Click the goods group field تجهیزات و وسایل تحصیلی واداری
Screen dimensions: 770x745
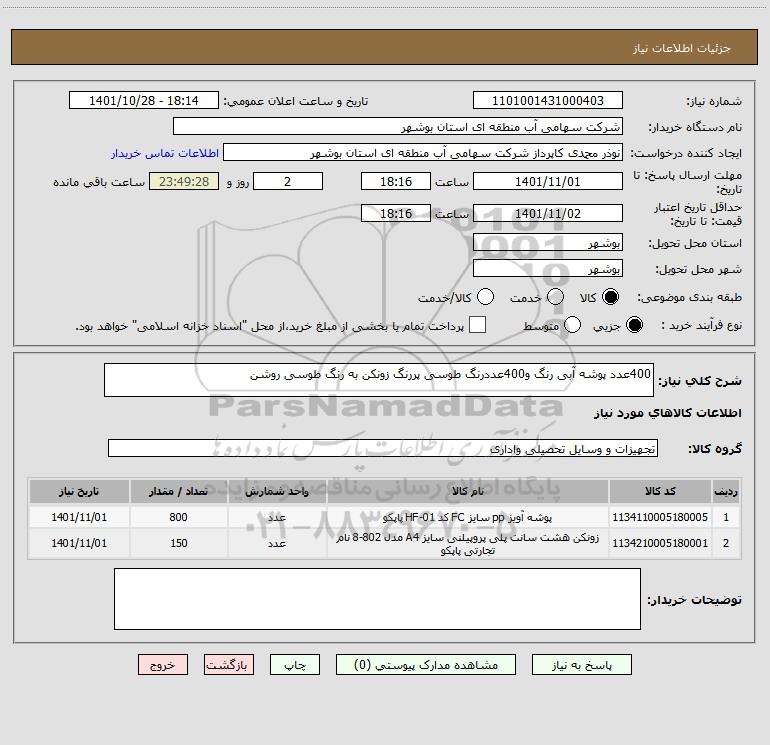383,448
